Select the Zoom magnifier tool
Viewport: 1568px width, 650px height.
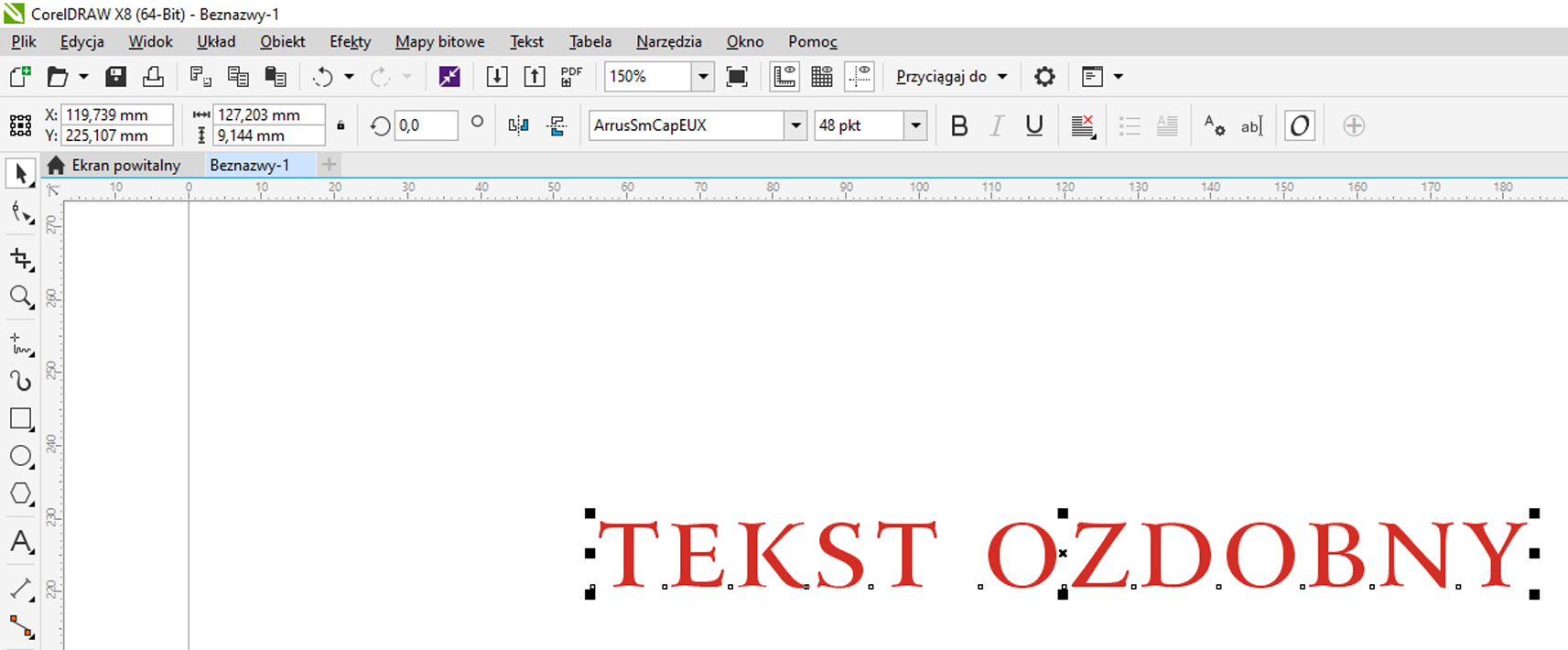(21, 297)
